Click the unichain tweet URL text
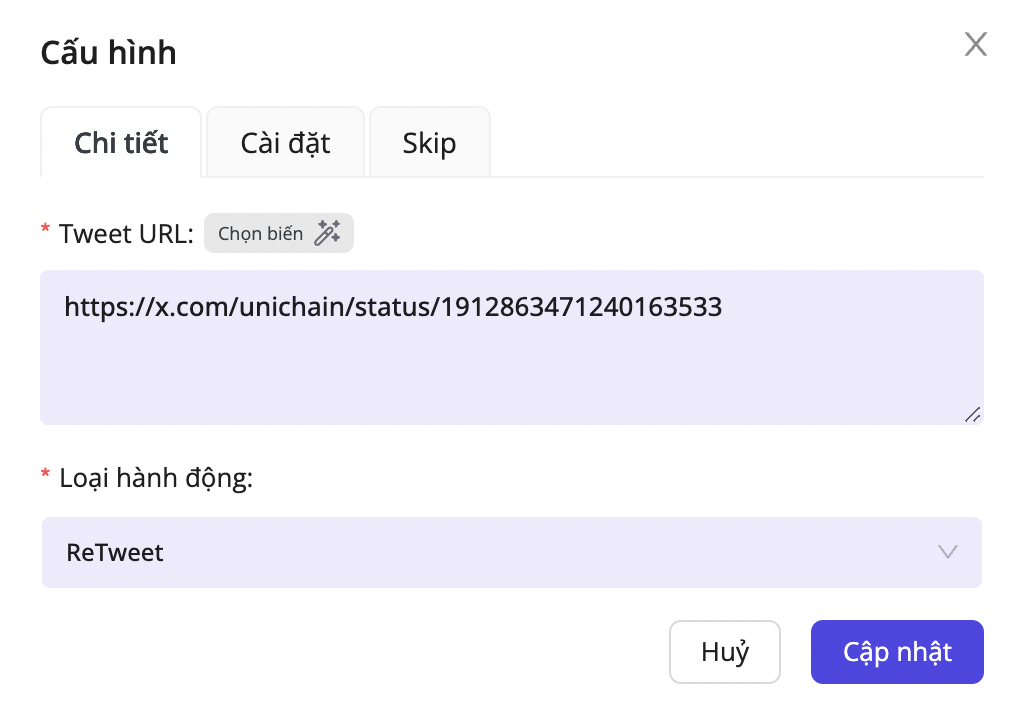Image resolution: width=1018 pixels, height=712 pixels. point(392,307)
